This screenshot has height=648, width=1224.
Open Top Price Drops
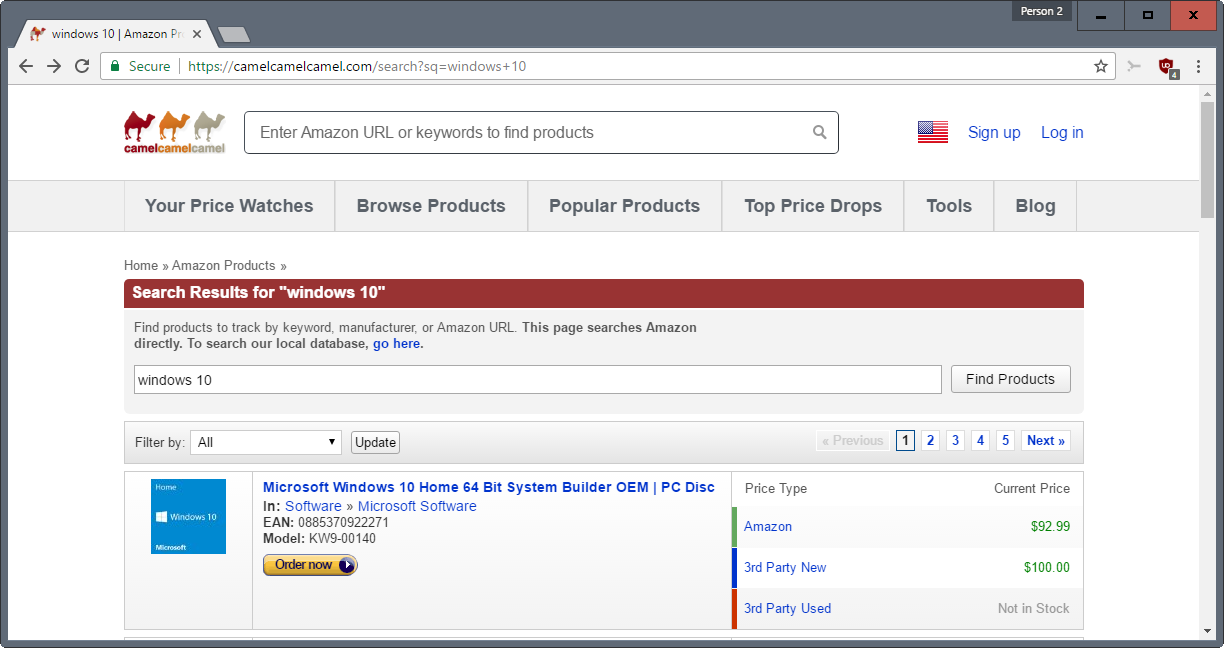coord(813,206)
